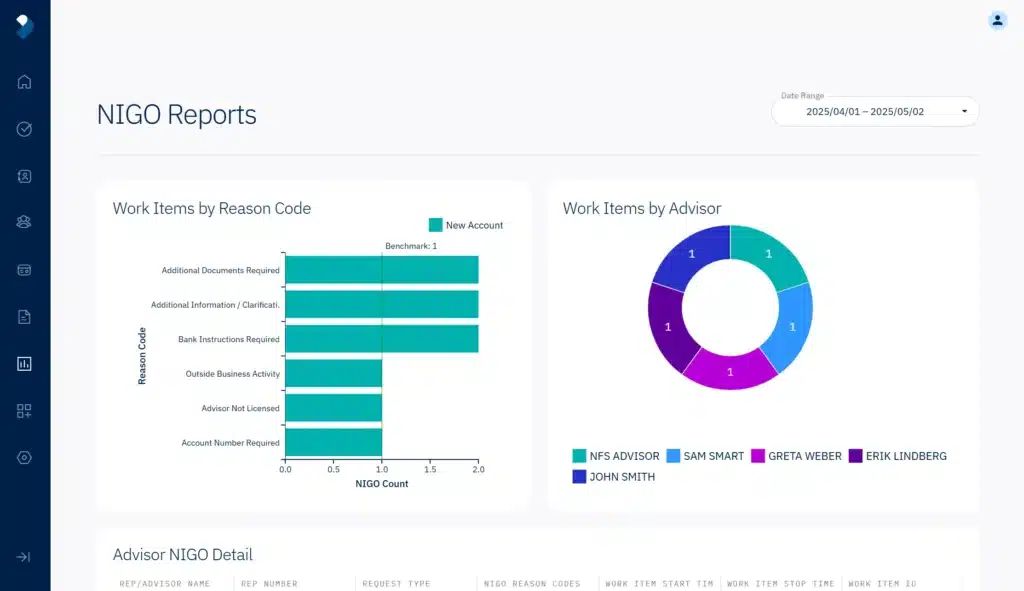Open the wallet accounts sidebar icon
This screenshot has height=591, width=1024.
[x=24, y=270]
